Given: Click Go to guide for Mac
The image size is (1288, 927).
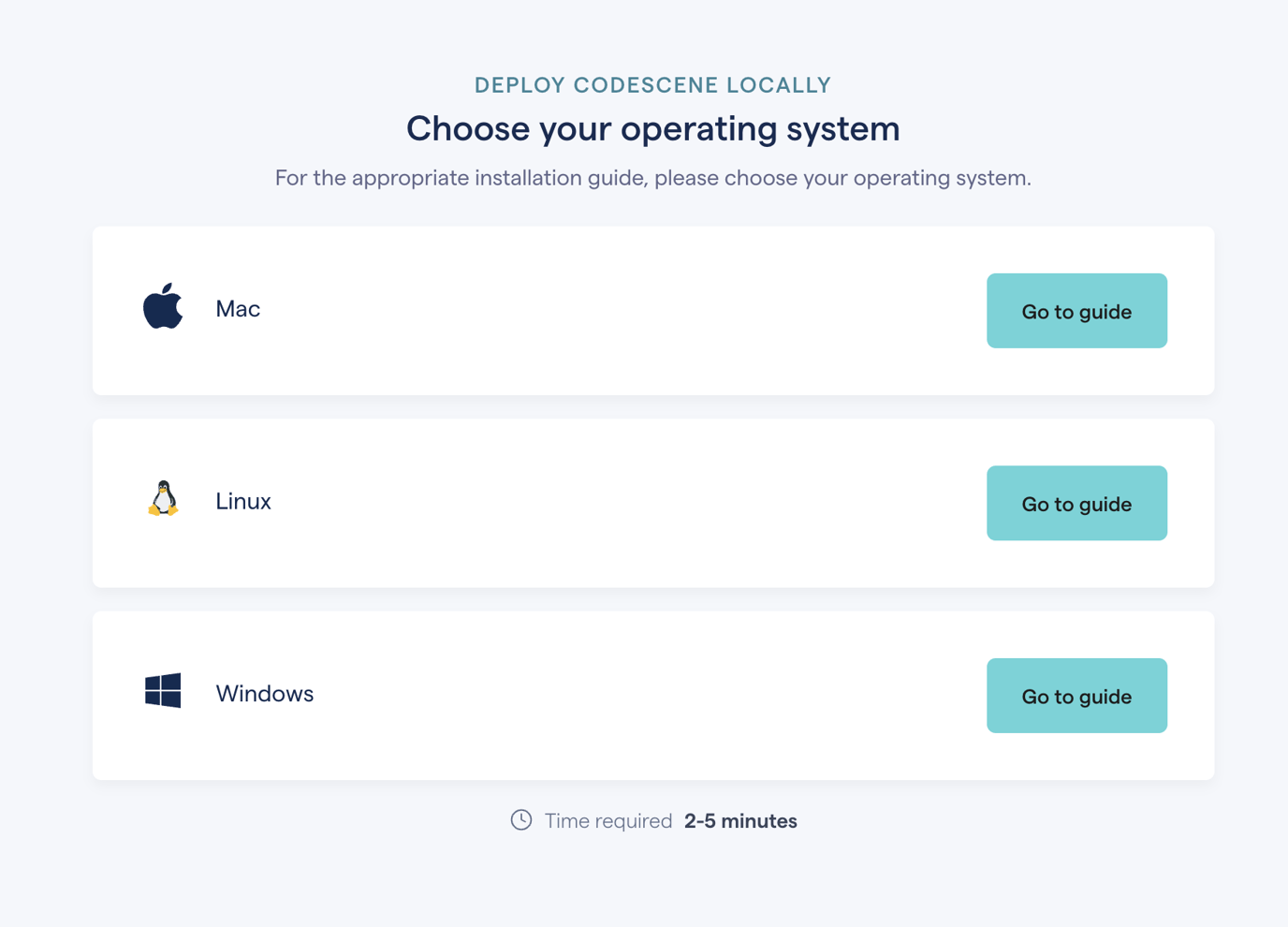Looking at the screenshot, I should click(1076, 310).
